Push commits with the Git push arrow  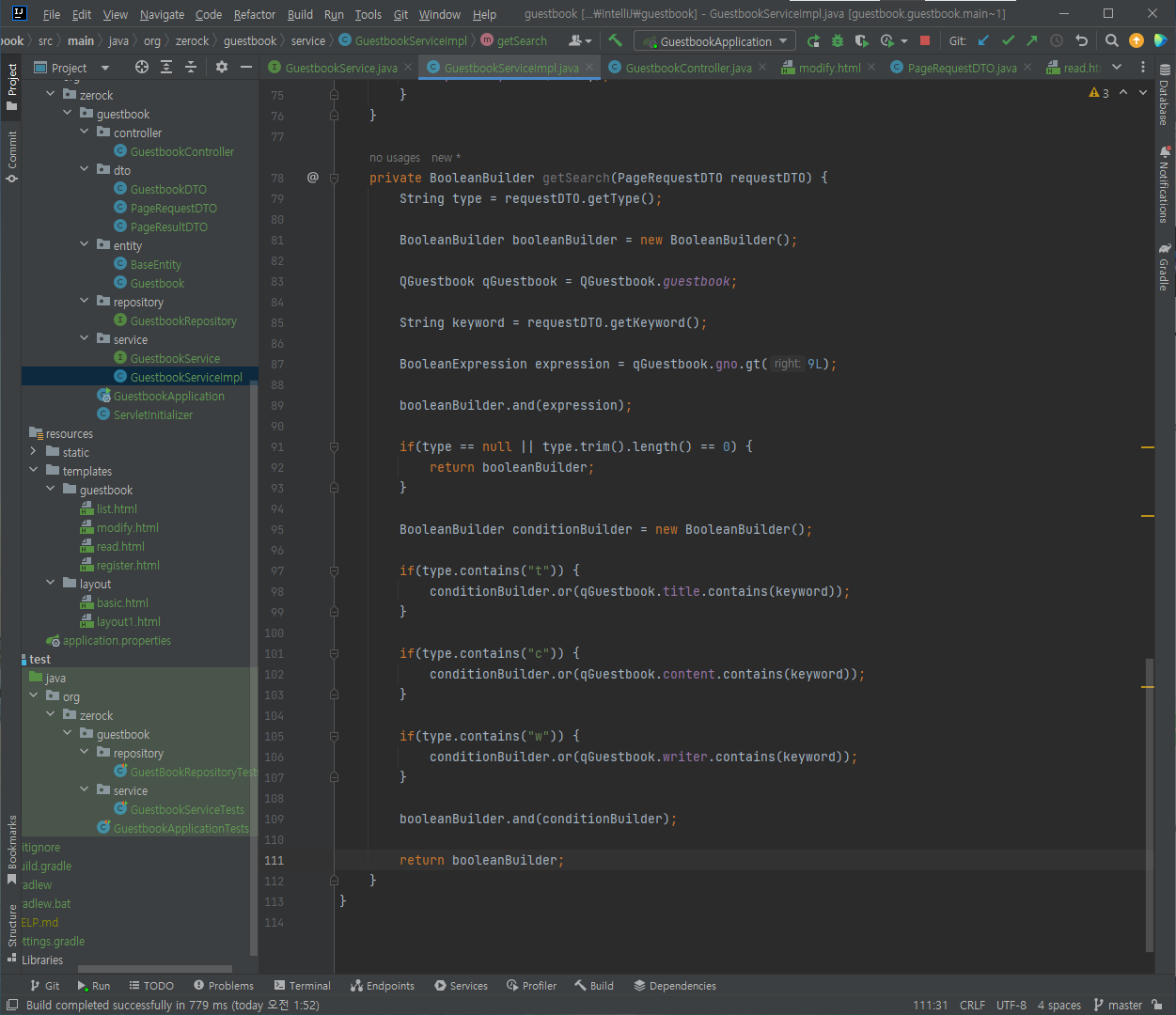[1032, 40]
